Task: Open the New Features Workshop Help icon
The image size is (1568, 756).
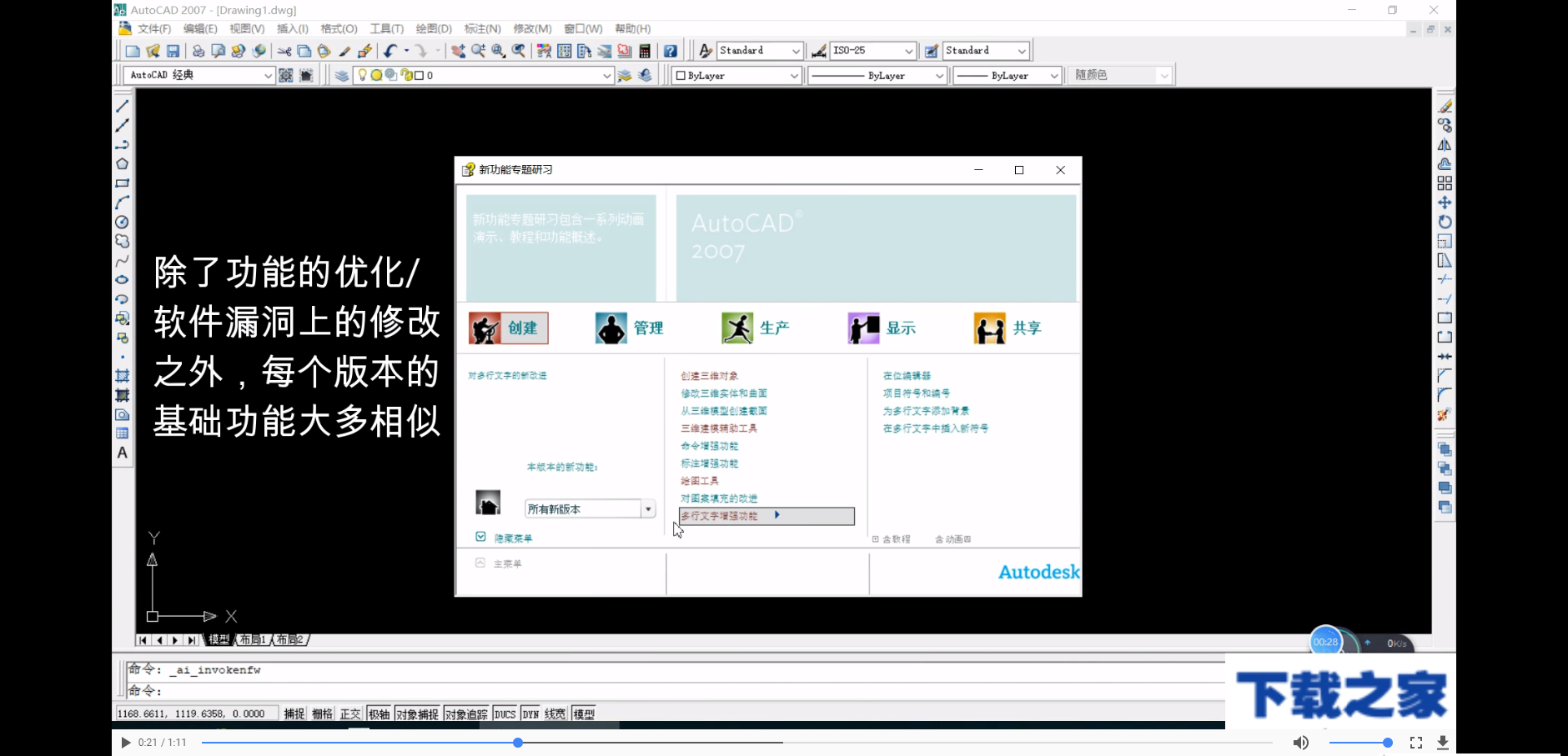Action: (x=670, y=50)
